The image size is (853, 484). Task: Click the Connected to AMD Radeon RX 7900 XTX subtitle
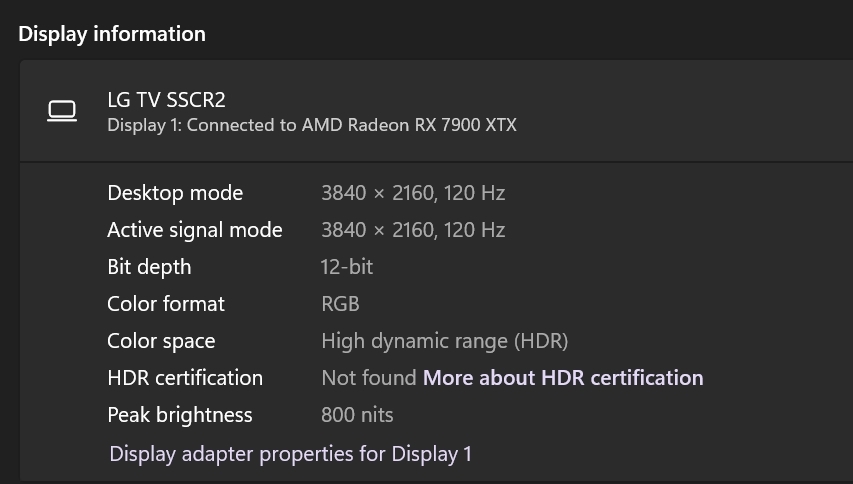click(312, 125)
